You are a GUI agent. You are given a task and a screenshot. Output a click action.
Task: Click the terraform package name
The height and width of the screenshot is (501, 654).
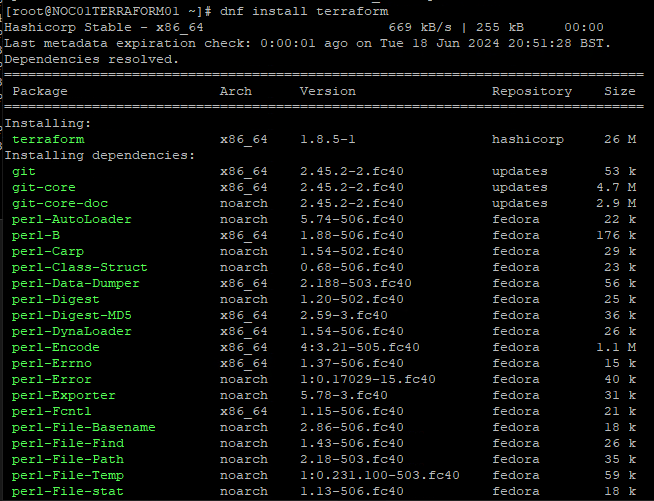coord(48,139)
